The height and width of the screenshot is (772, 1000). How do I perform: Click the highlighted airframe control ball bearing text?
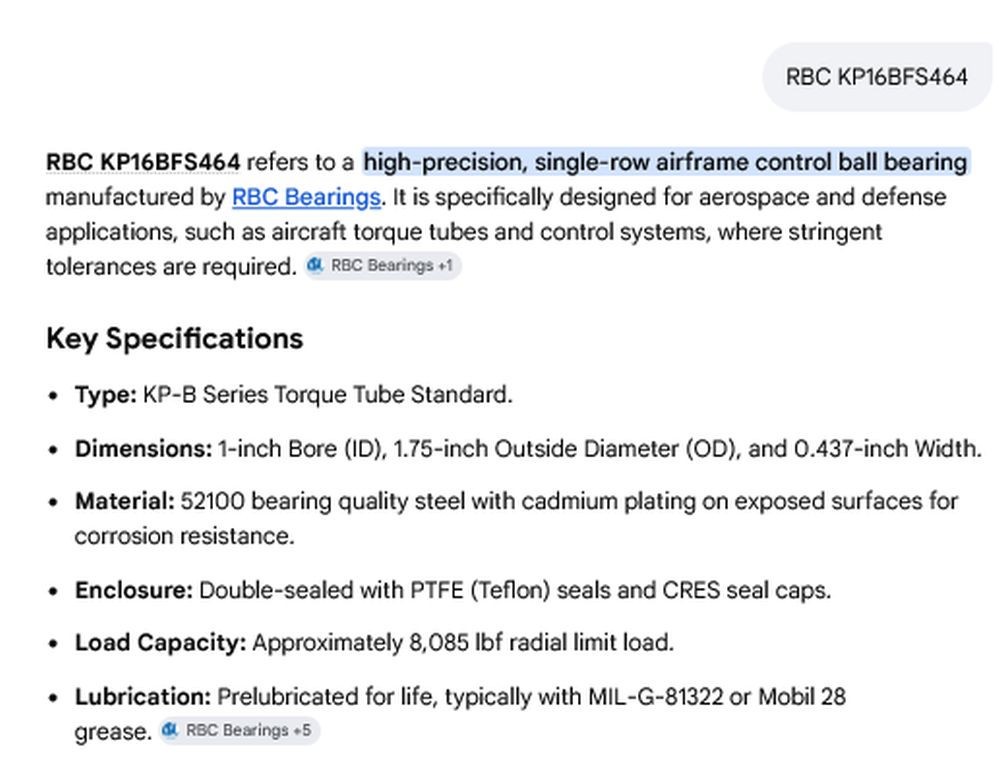tap(666, 162)
